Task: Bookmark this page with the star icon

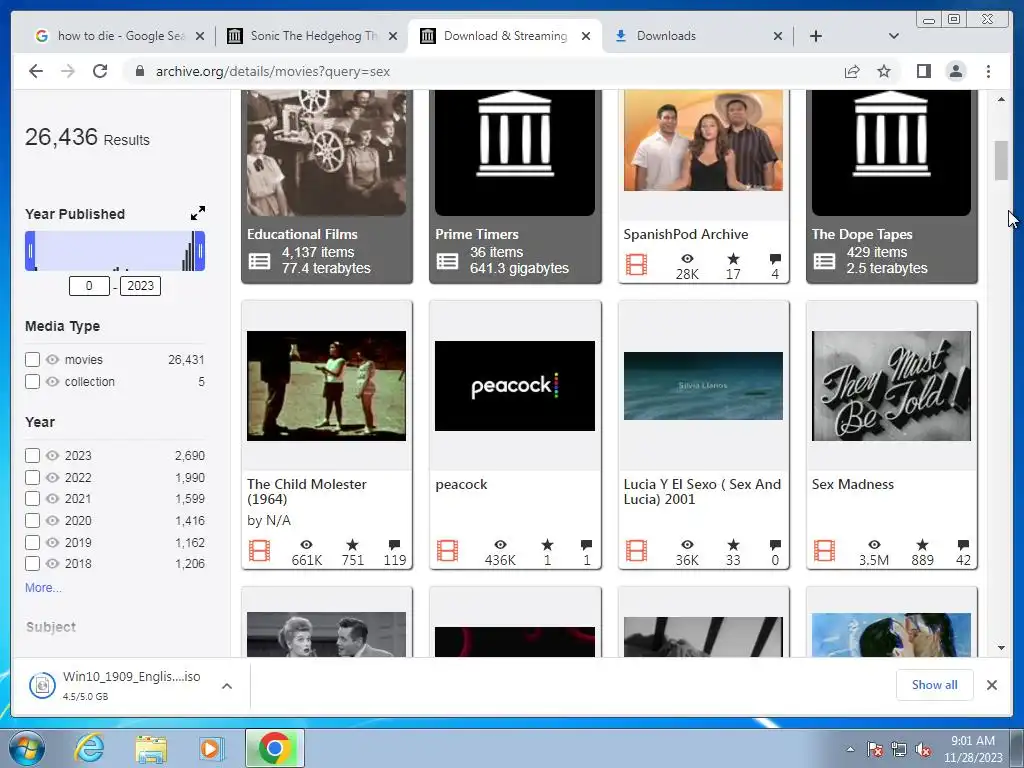Action: coord(884,71)
